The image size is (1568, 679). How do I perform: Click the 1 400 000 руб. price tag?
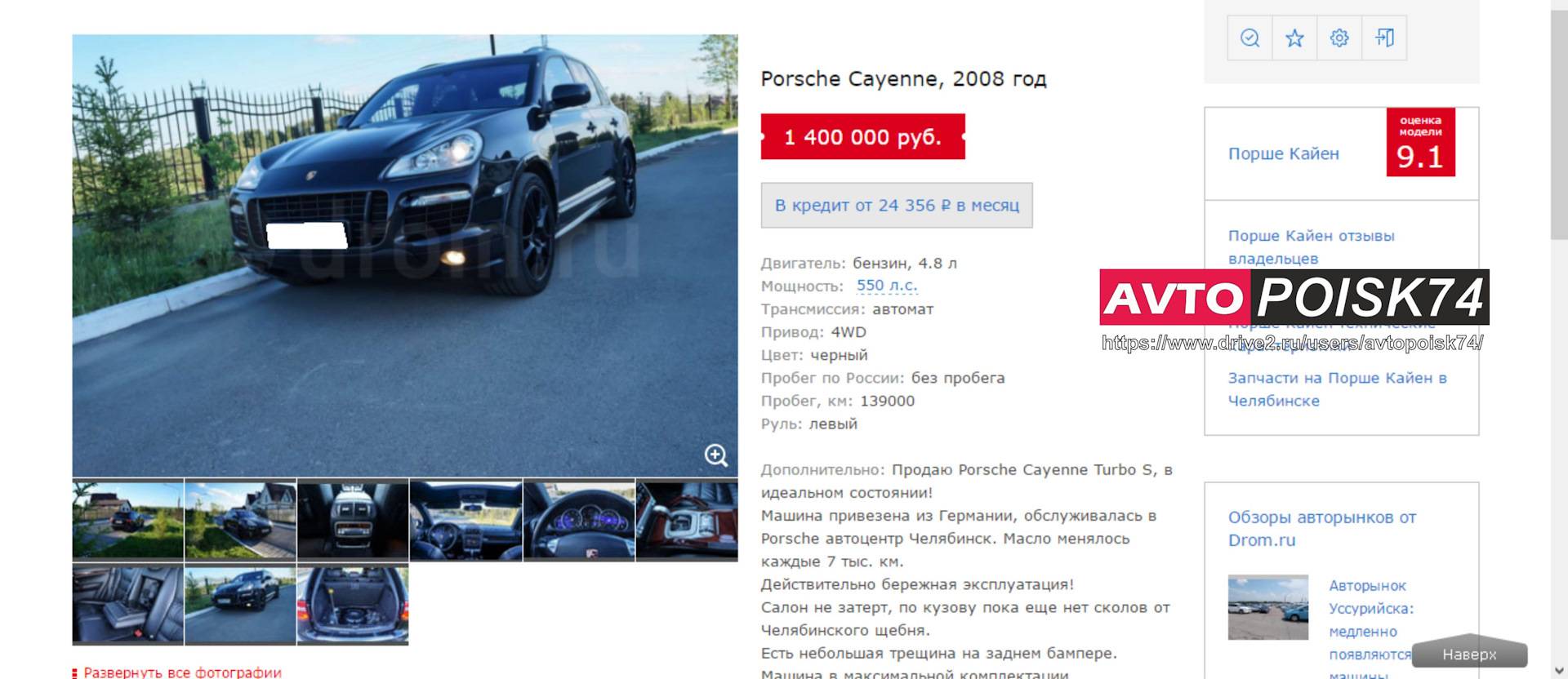coord(862,136)
